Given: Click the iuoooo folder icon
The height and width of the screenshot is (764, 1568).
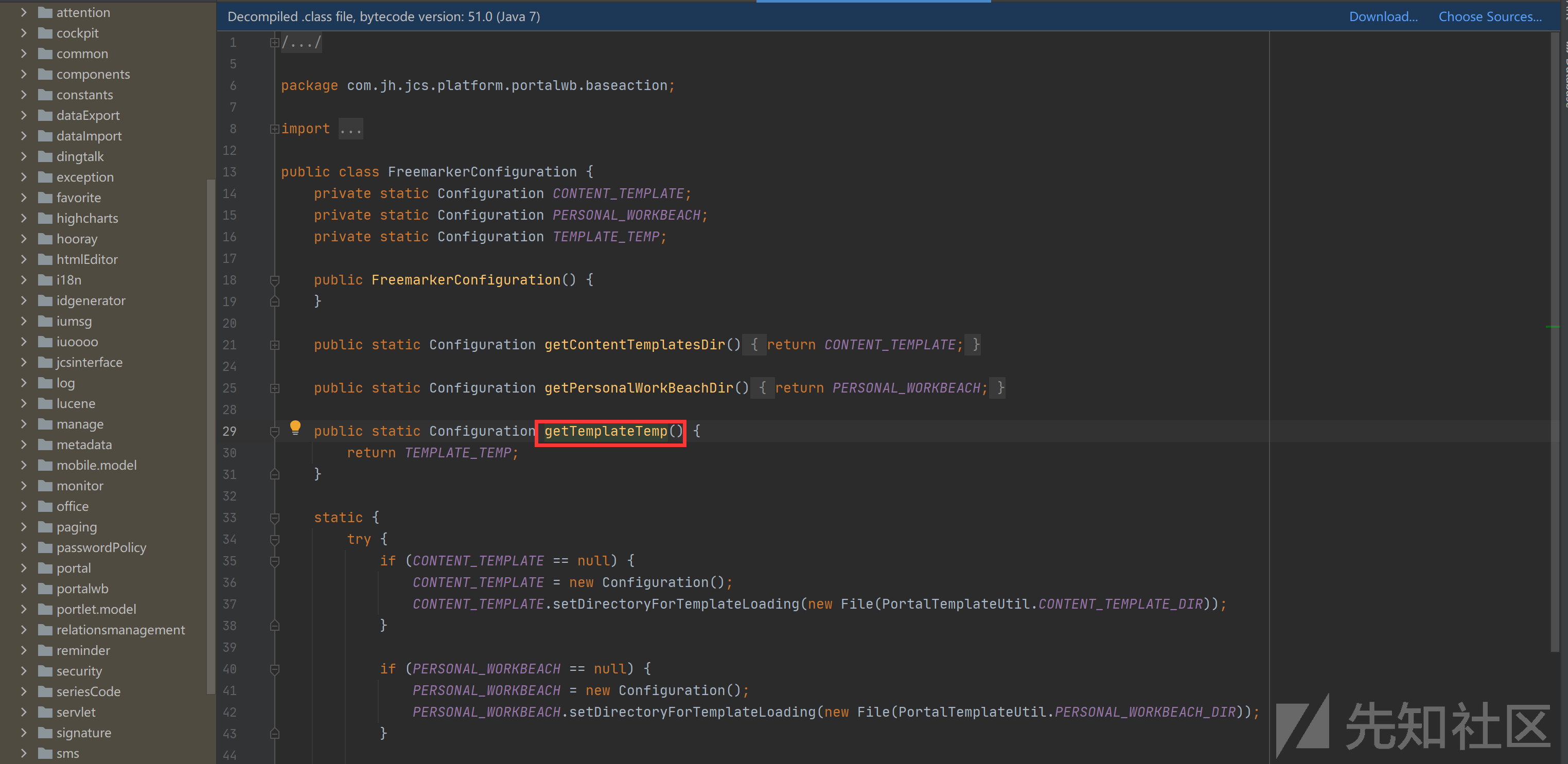Looking at the screenshot, I should (x=45, y=342).
